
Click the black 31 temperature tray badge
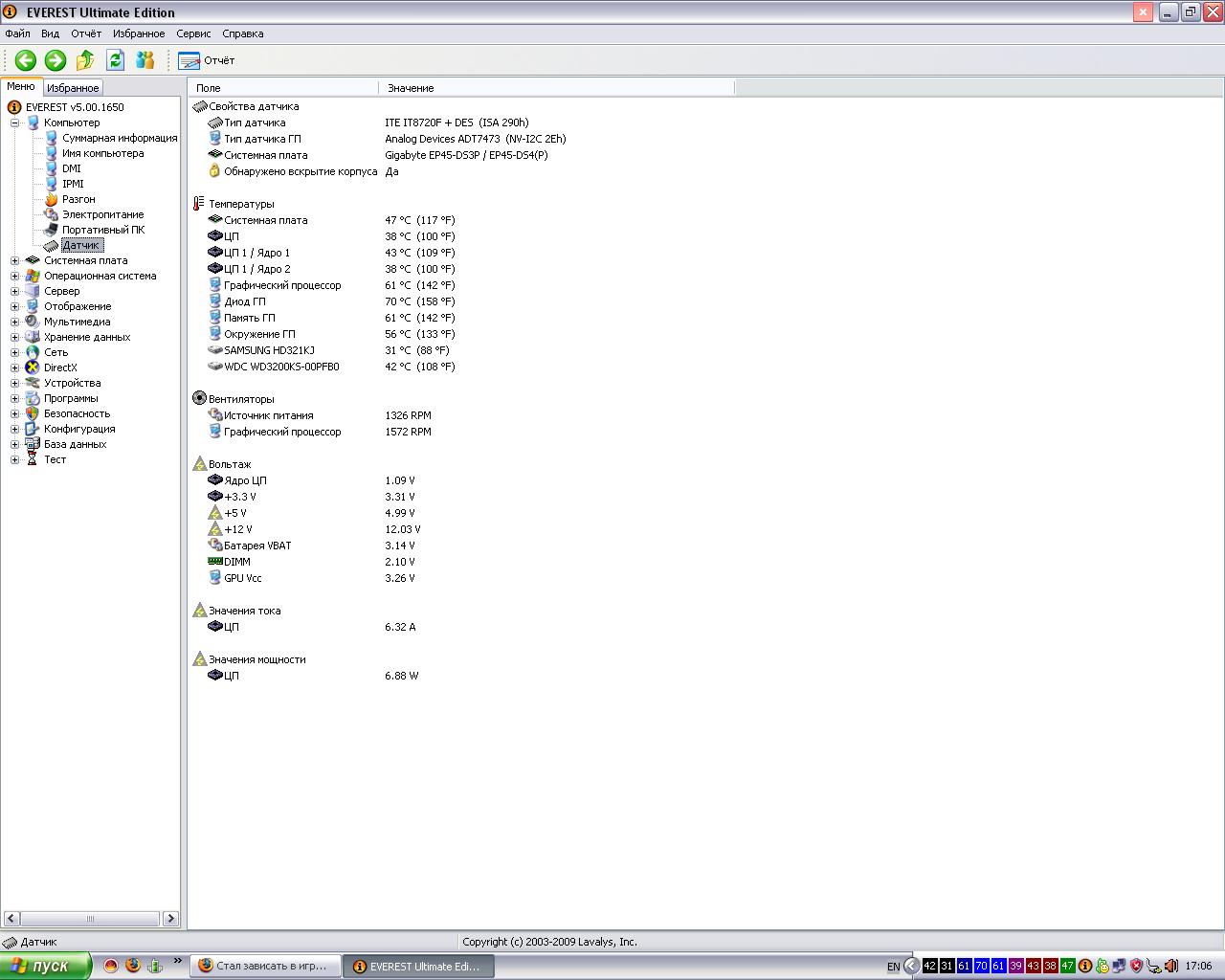click(x=947, y=966)
